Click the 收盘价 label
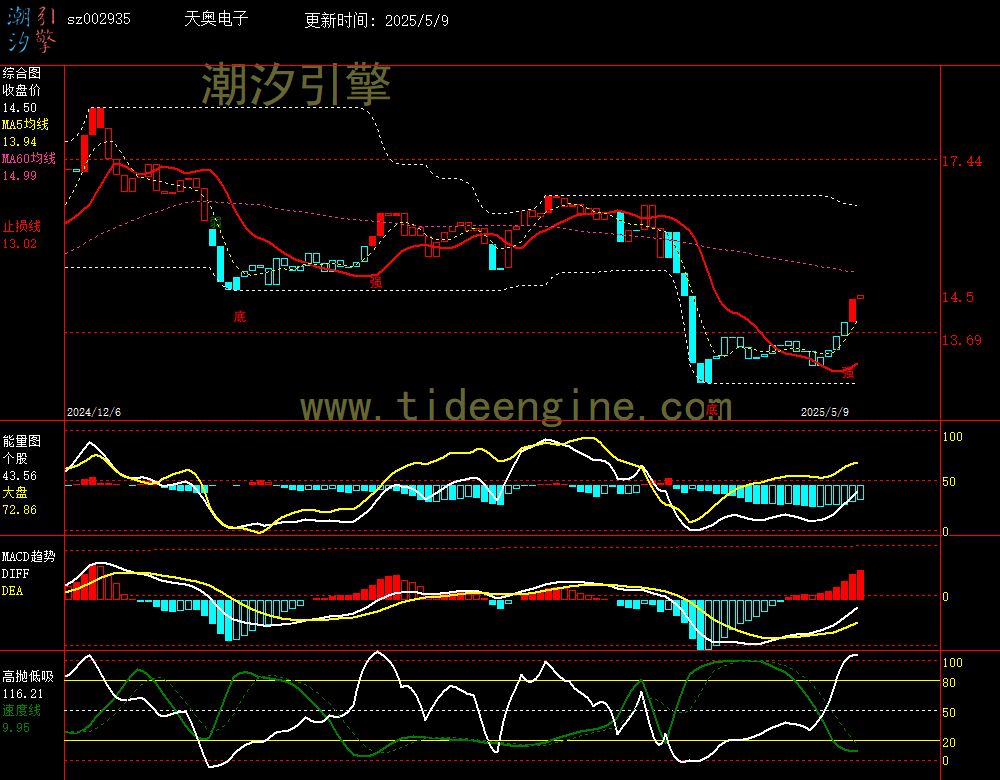1000x780 pixels. pos(22,91)
